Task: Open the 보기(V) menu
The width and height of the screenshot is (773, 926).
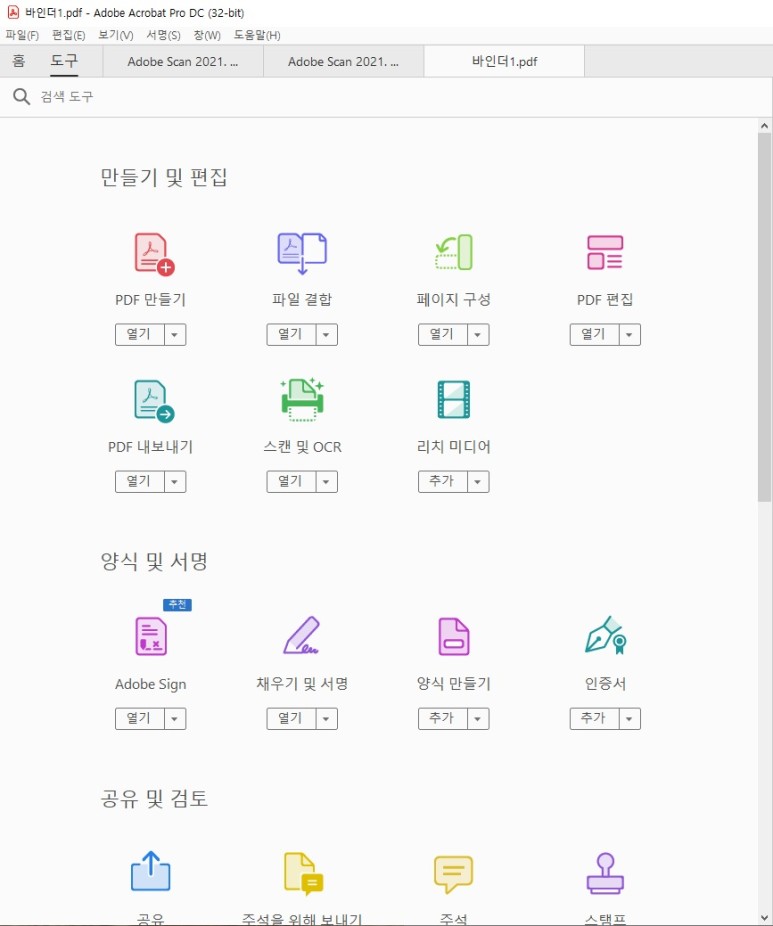Action: pyautogui.click(x=116, y=35)
